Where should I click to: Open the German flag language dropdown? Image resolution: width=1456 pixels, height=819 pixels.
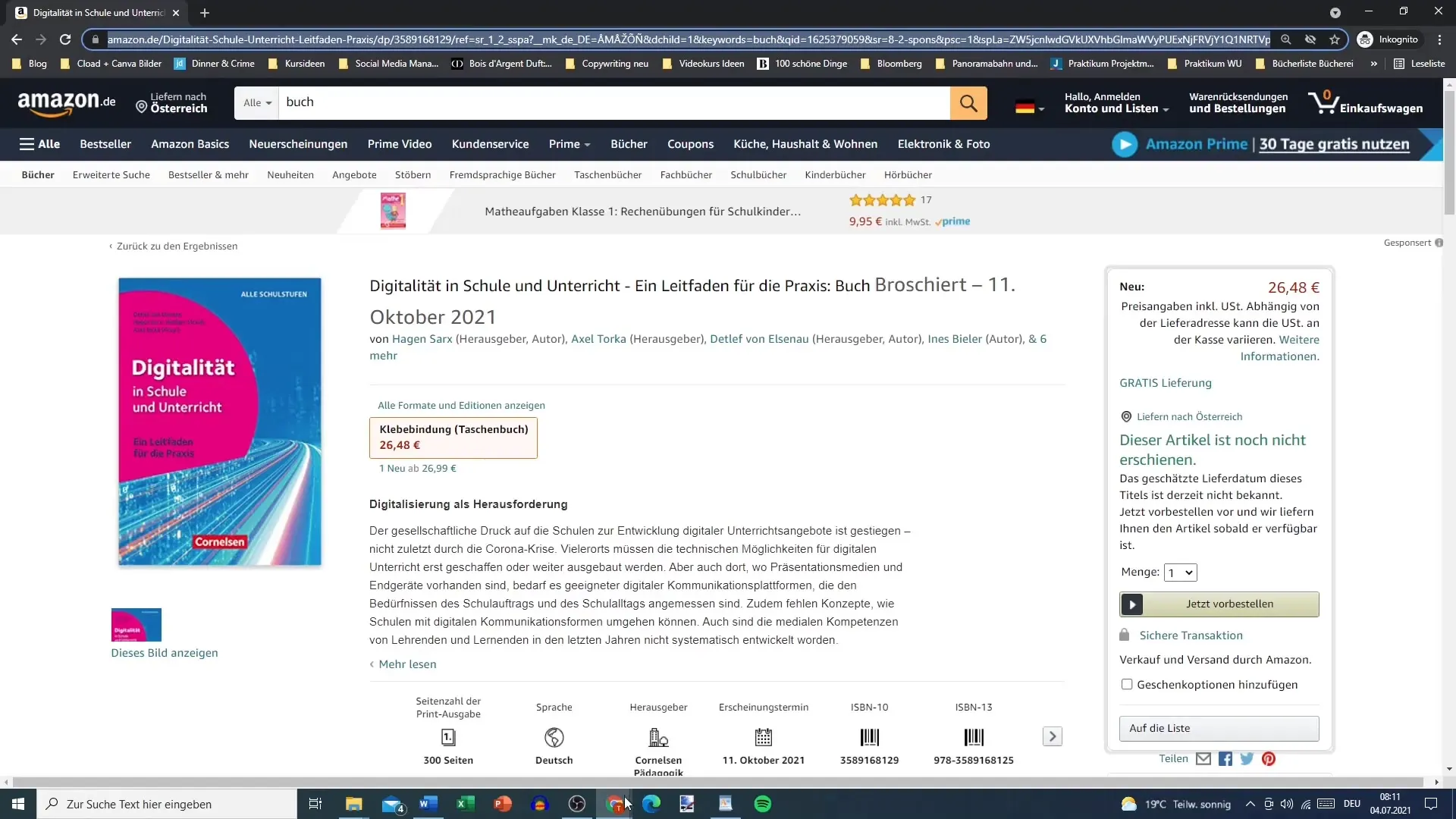(x=1030, y=107)
